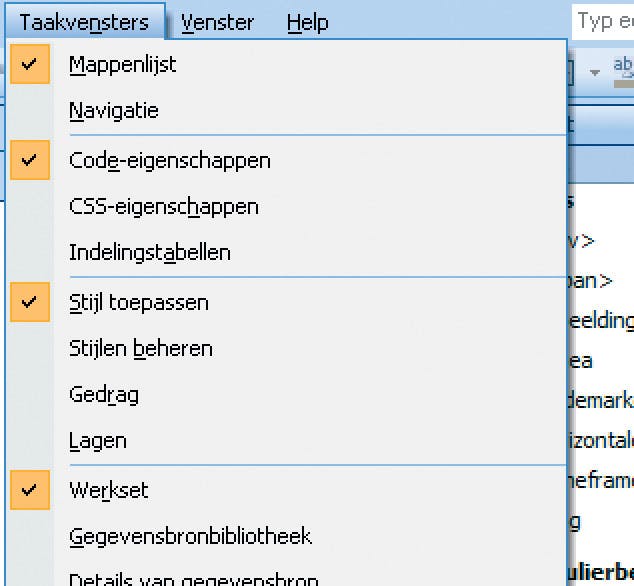
Task: Open the toolbar dropdown arrow left of highlight
Action: (x=595, y=72)
